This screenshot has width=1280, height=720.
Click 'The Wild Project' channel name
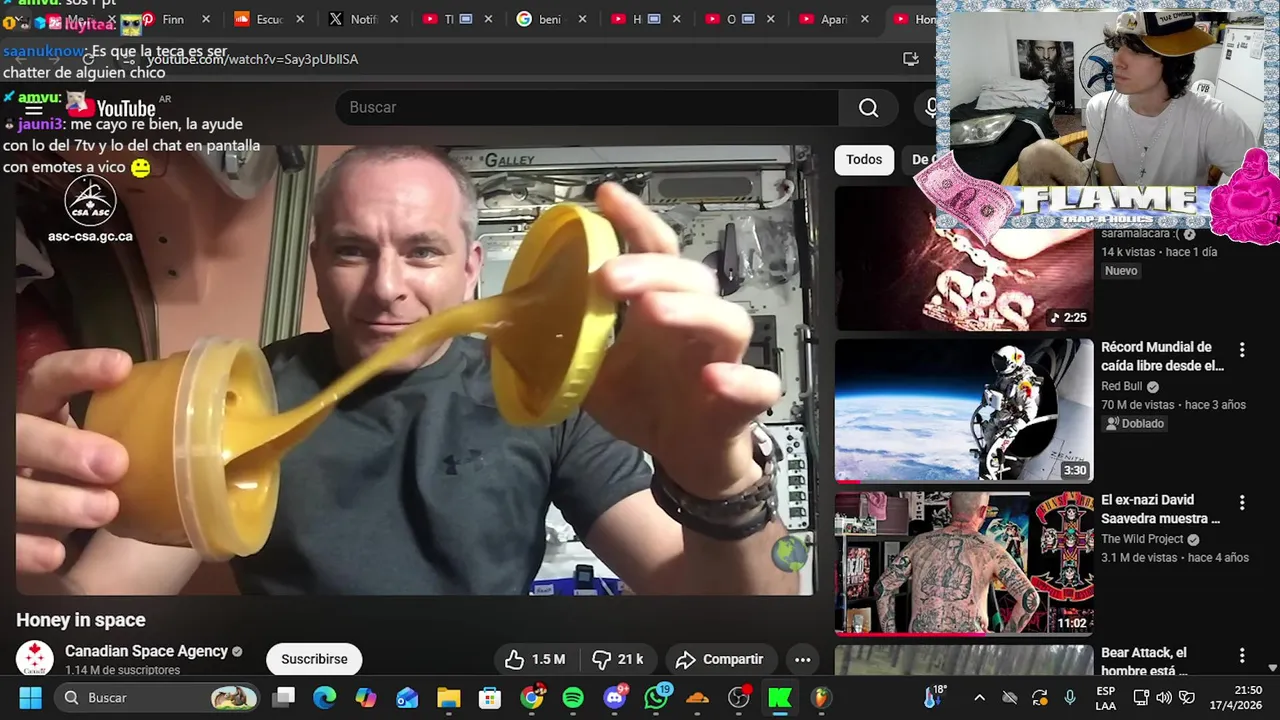(x=1144, y=539)
